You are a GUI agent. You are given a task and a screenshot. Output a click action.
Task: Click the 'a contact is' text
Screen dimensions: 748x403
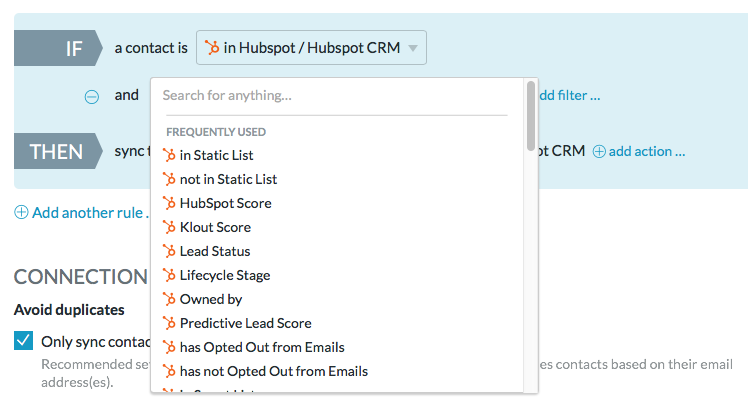151,48
